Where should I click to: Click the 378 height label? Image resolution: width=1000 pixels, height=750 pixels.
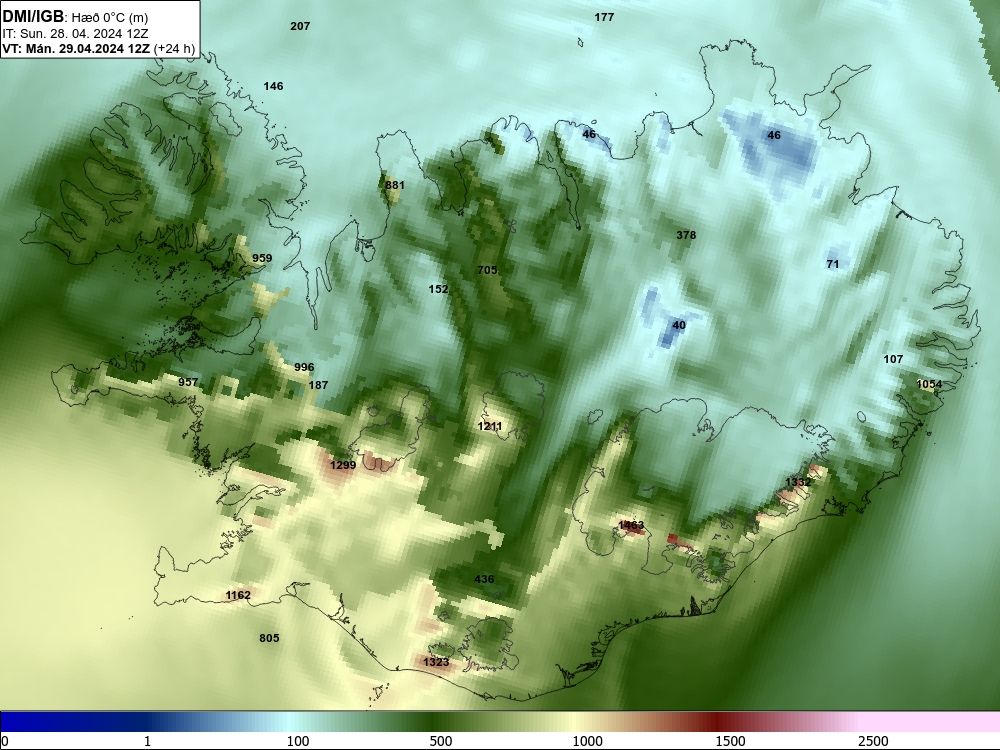coord(686,235)
